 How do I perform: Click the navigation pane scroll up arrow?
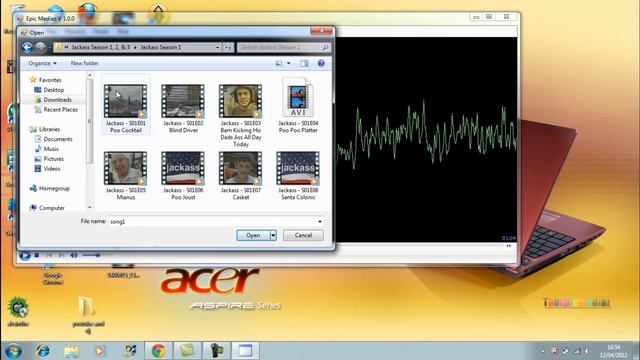[90, 76]
